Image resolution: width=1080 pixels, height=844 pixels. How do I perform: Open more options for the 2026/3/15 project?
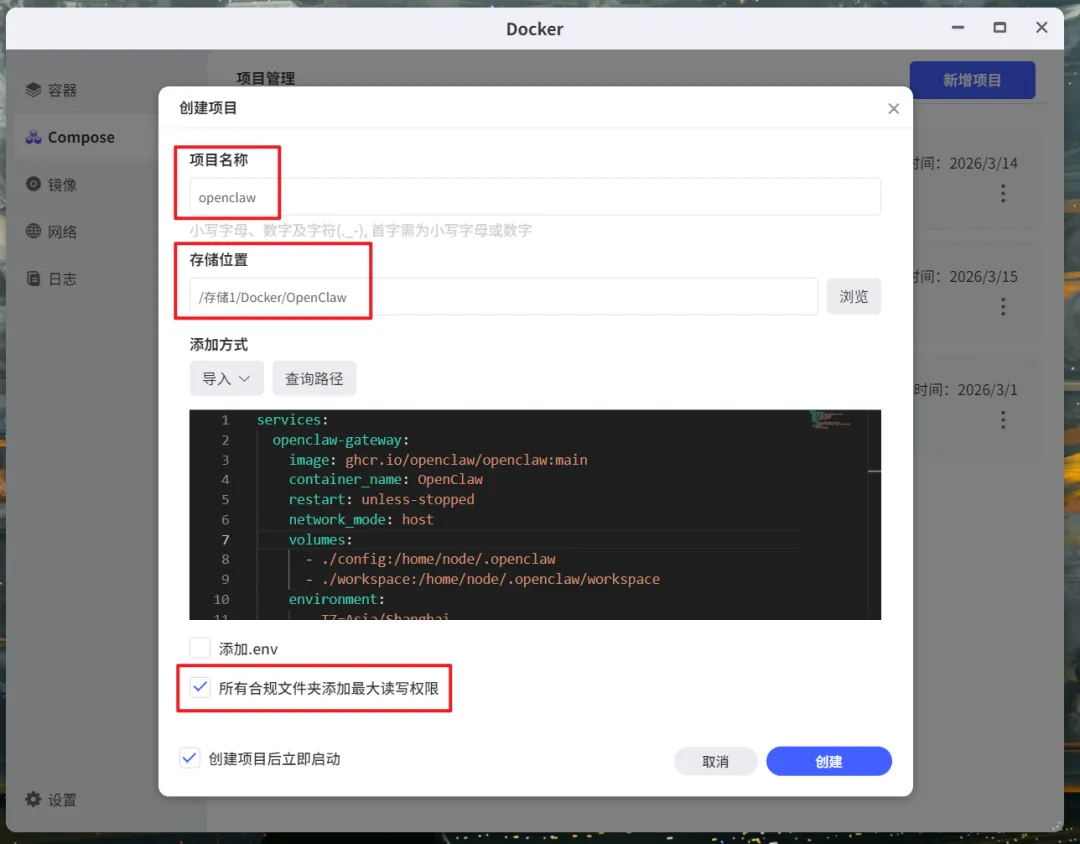tap(1003, 307)
